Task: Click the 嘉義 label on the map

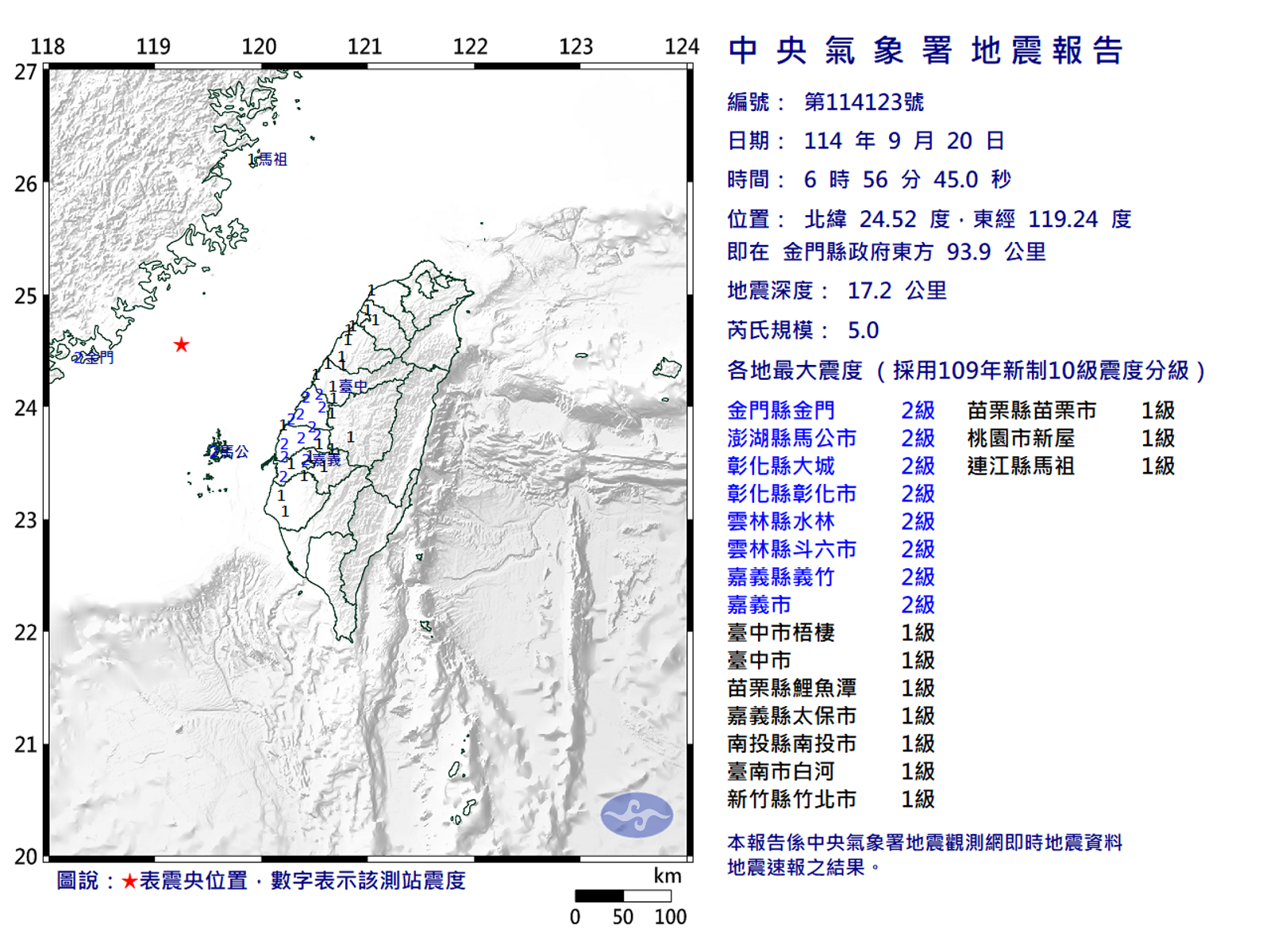Action: pyautogui.click(x=324, y=460)
